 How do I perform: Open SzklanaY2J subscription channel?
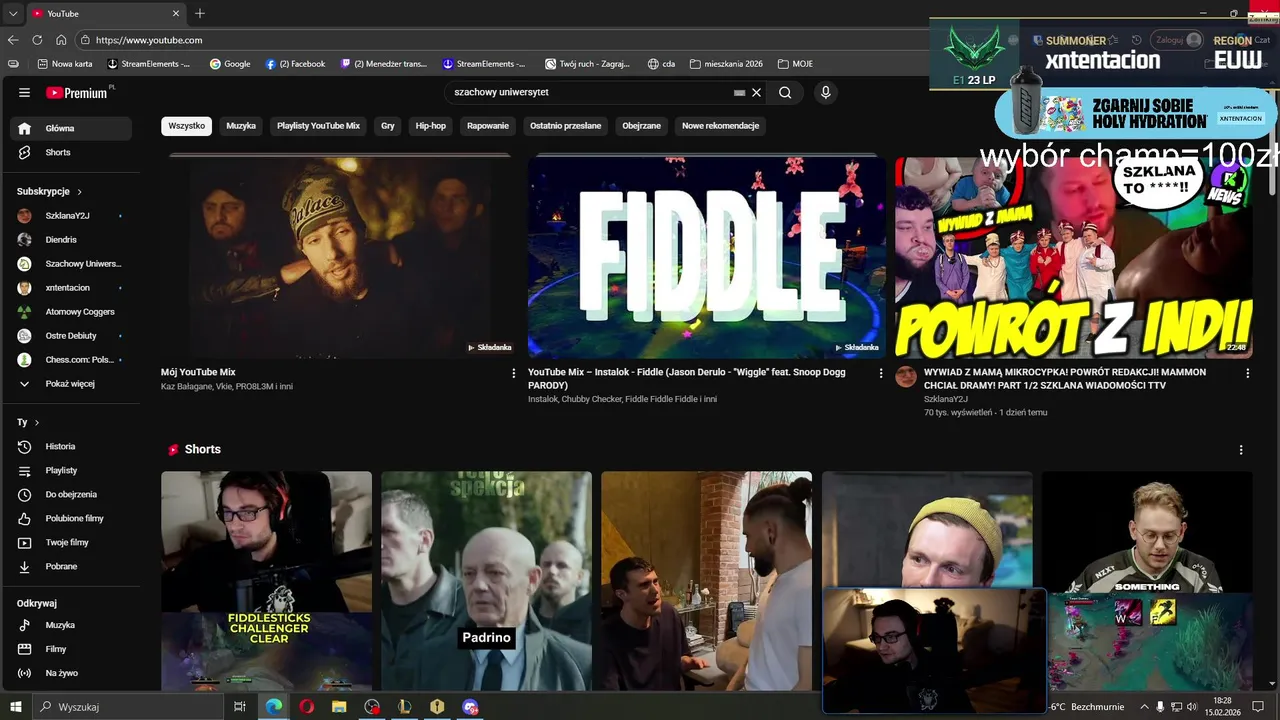point(71,215)
